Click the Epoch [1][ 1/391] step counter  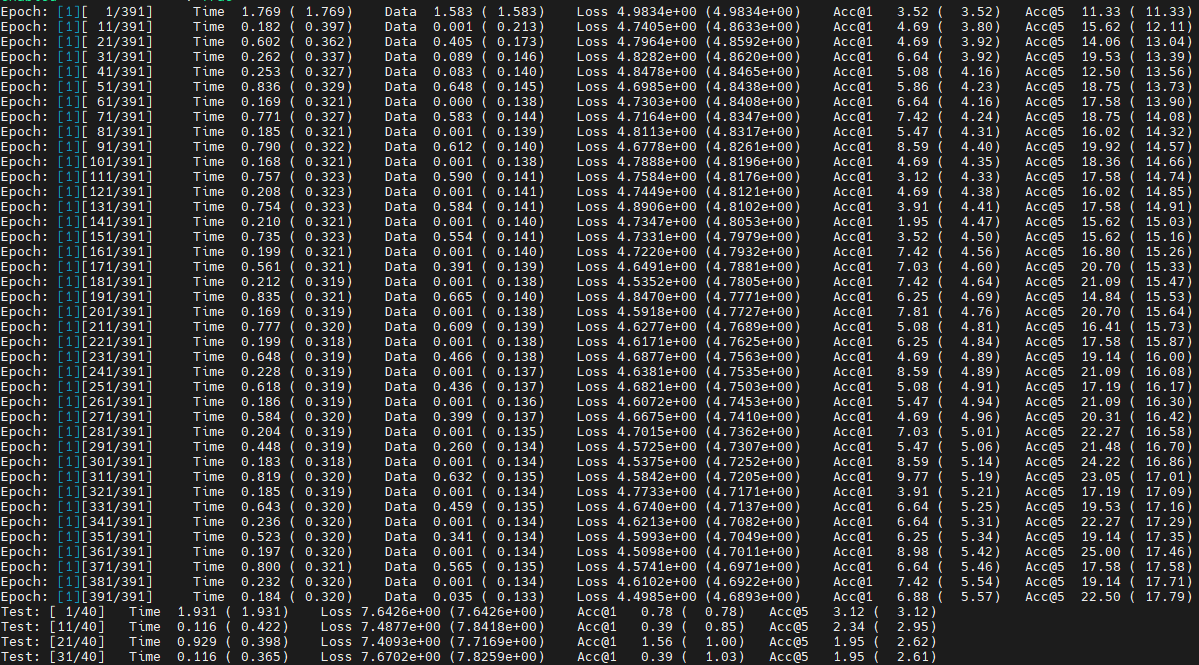click(x=105, y=11)
